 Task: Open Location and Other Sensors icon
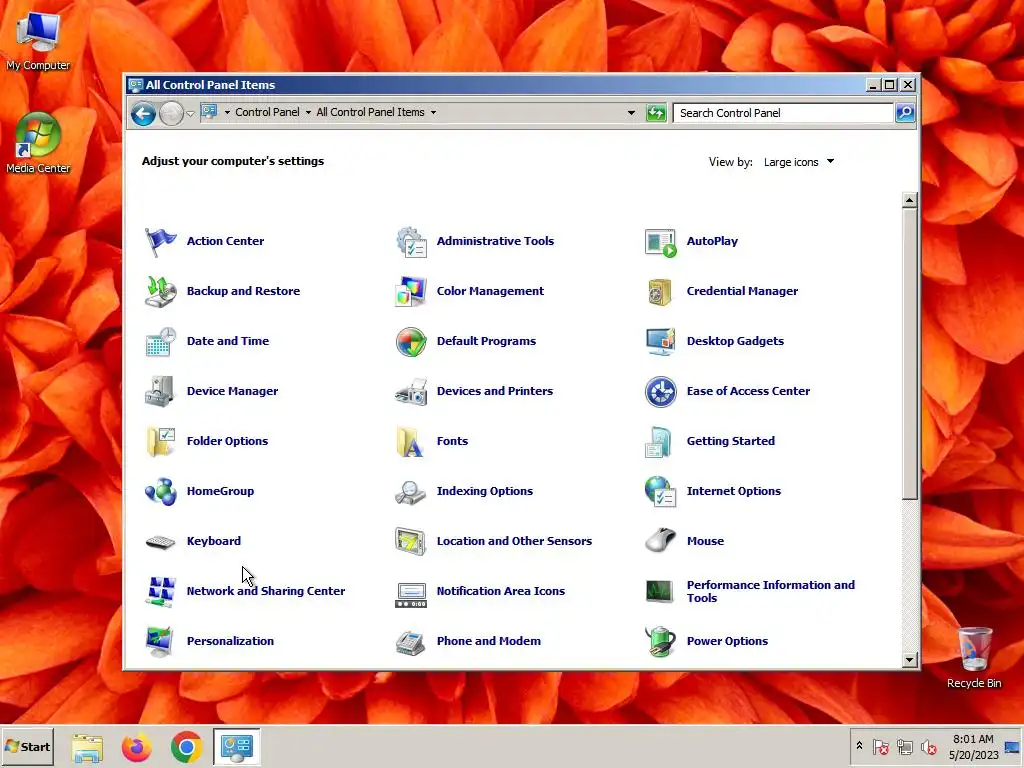coord(411,541)
